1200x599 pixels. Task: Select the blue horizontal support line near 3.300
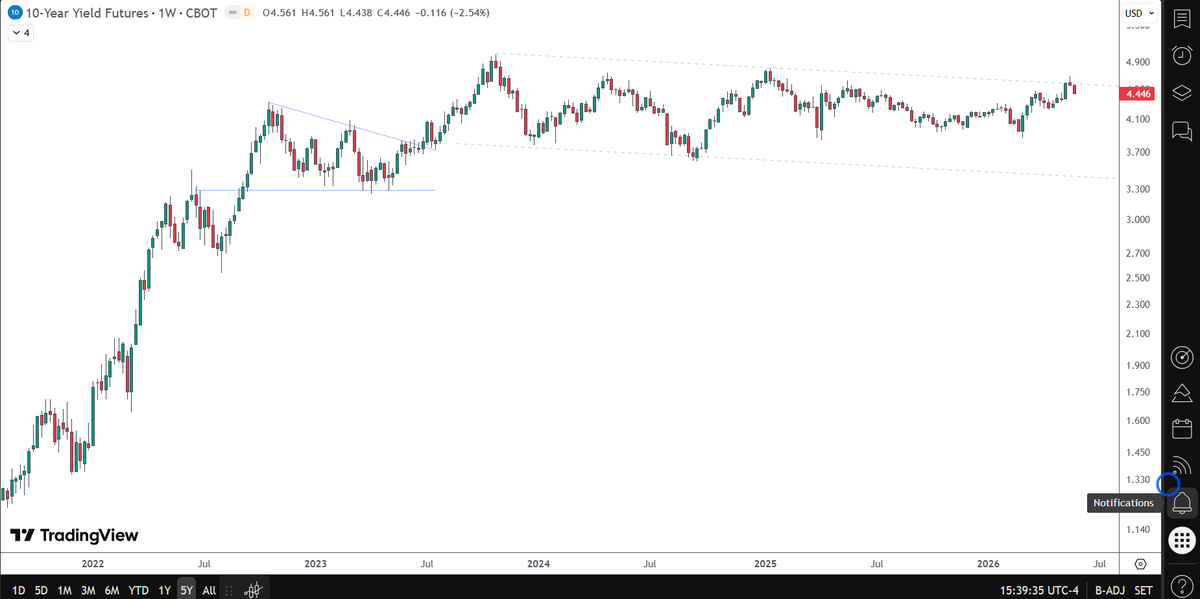[316, 190]
